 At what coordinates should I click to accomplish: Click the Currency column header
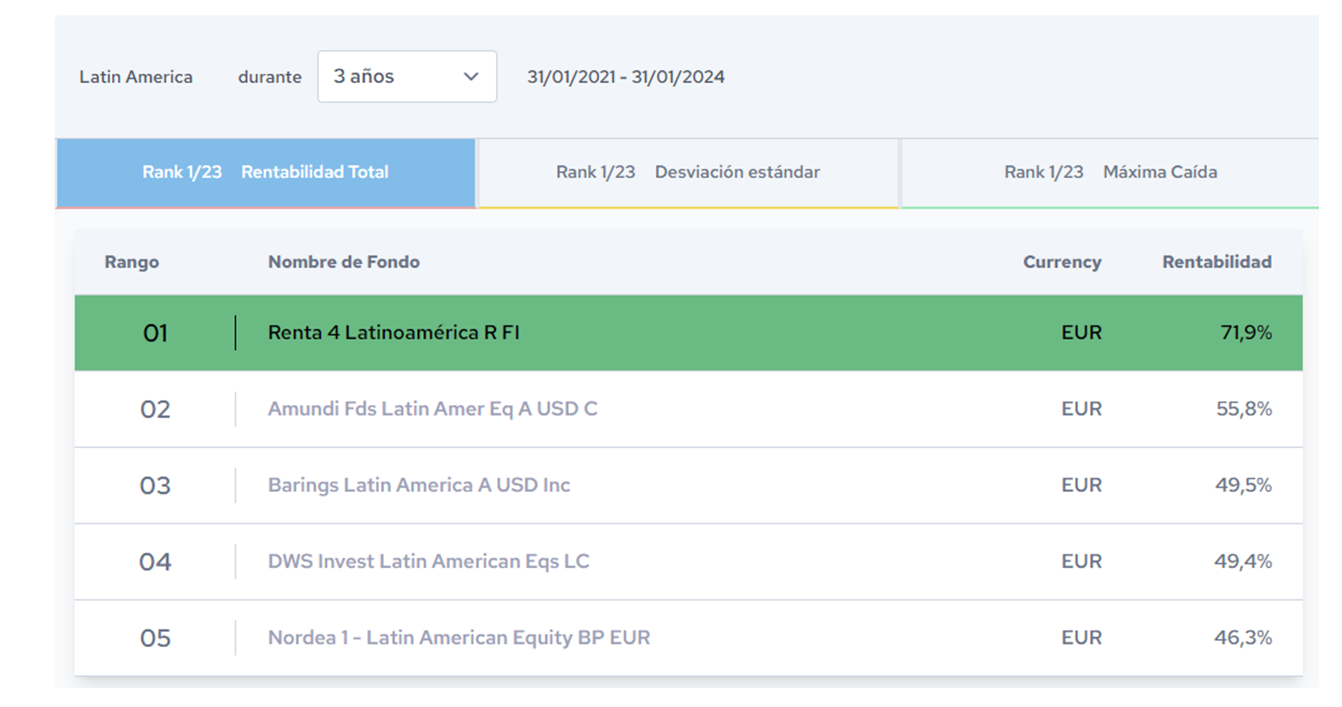point(1061,262)
